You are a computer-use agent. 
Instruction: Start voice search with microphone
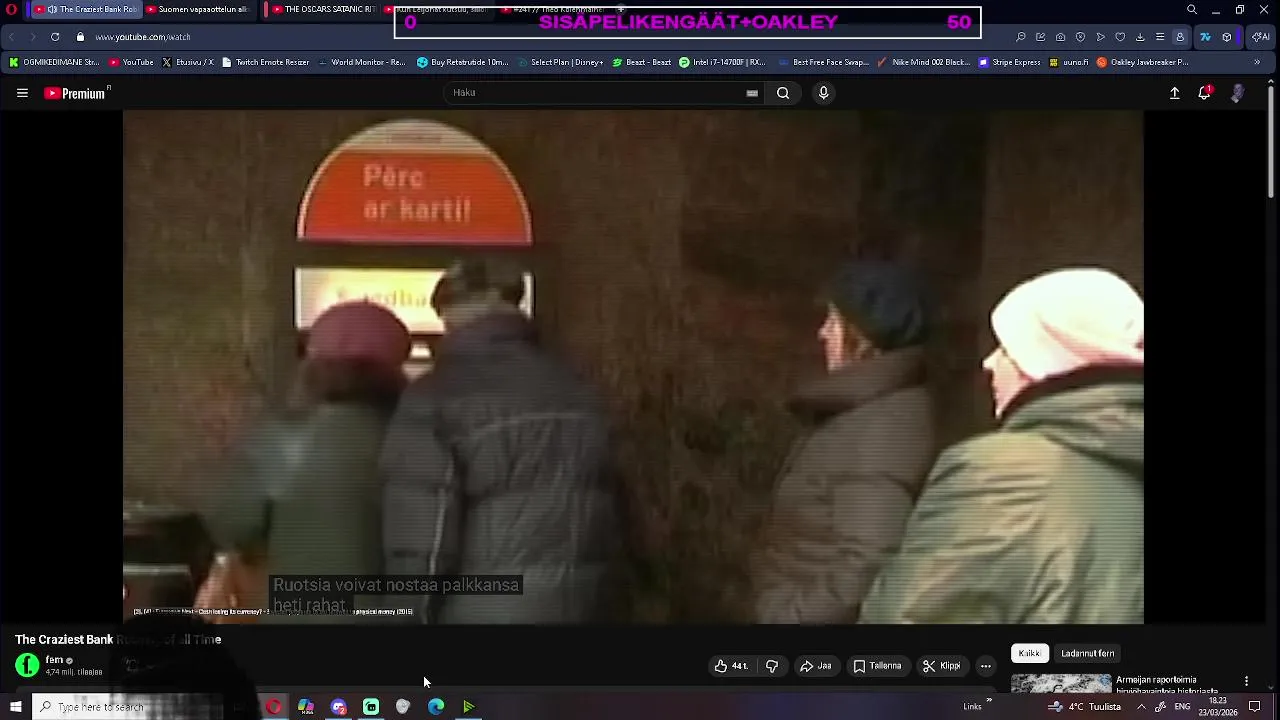pyautogui.click(x=823, y=93)
